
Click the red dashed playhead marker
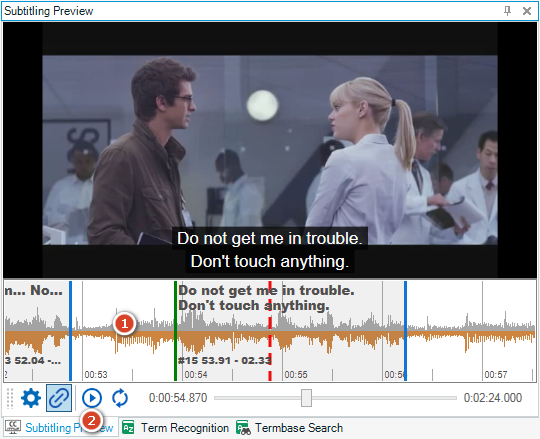pyautogui.click(x=270, y=331)
